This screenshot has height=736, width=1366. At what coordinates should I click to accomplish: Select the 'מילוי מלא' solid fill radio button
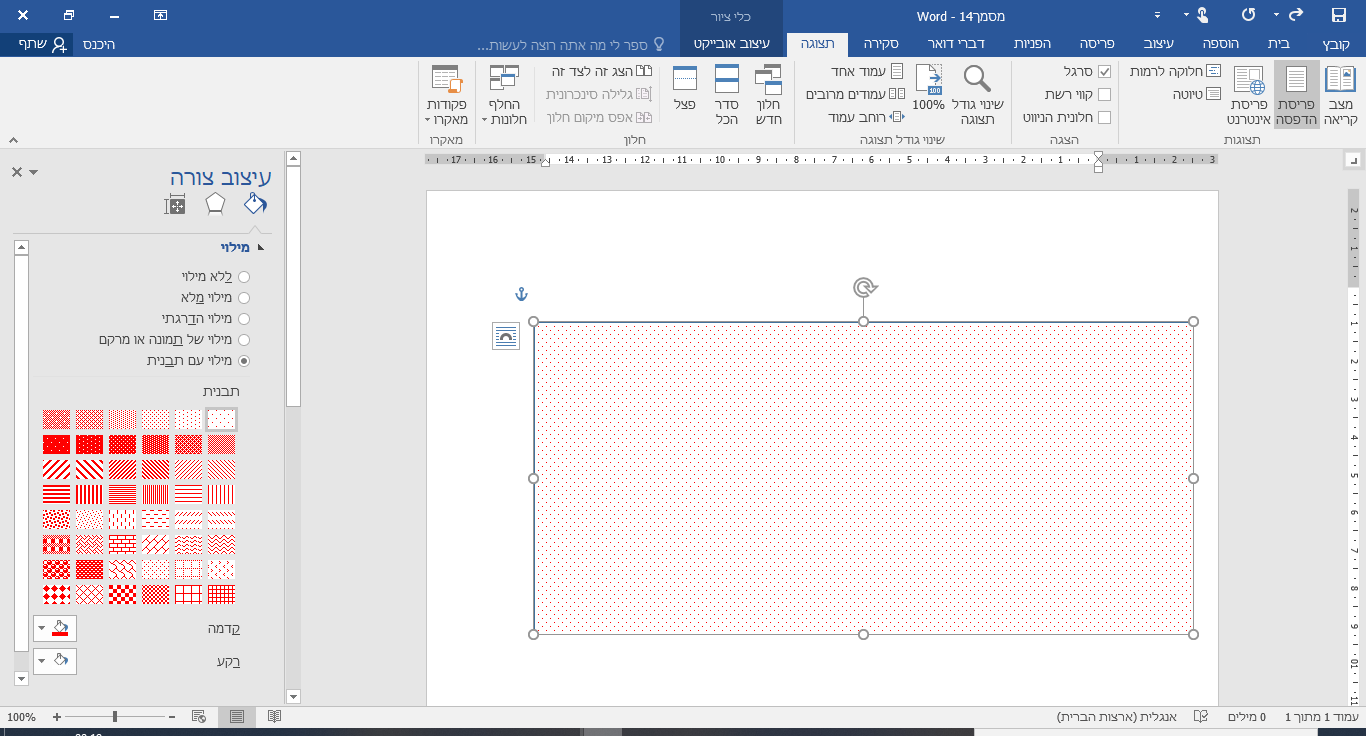244,298
